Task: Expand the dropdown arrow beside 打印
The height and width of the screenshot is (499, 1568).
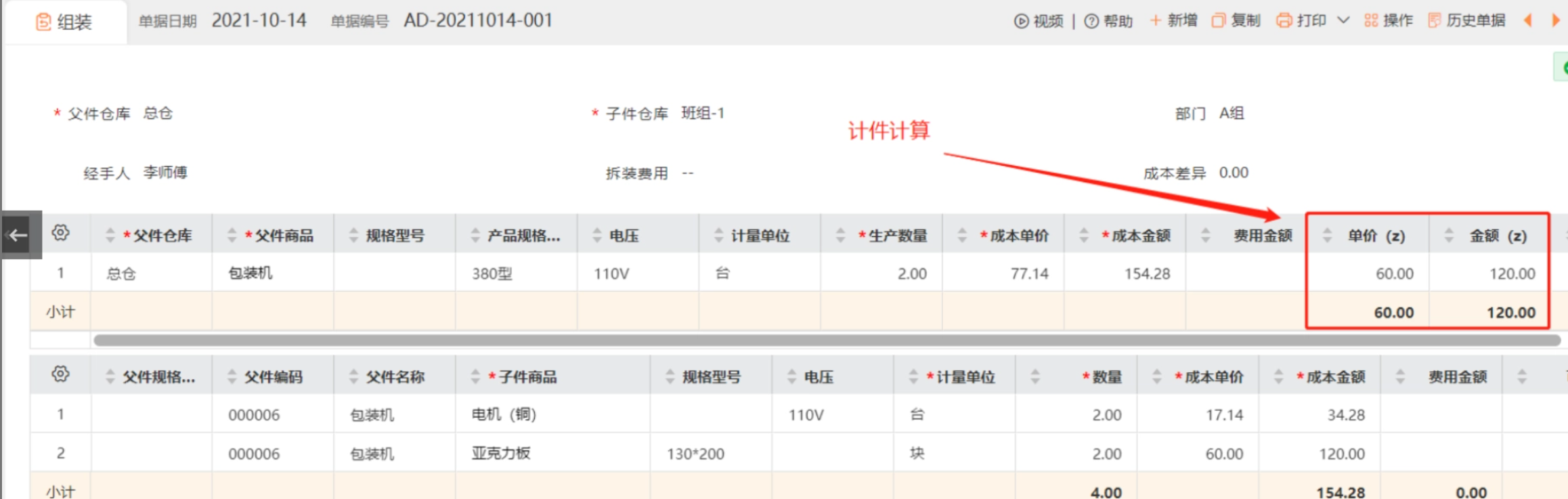Action: [x=1343, y=20]
